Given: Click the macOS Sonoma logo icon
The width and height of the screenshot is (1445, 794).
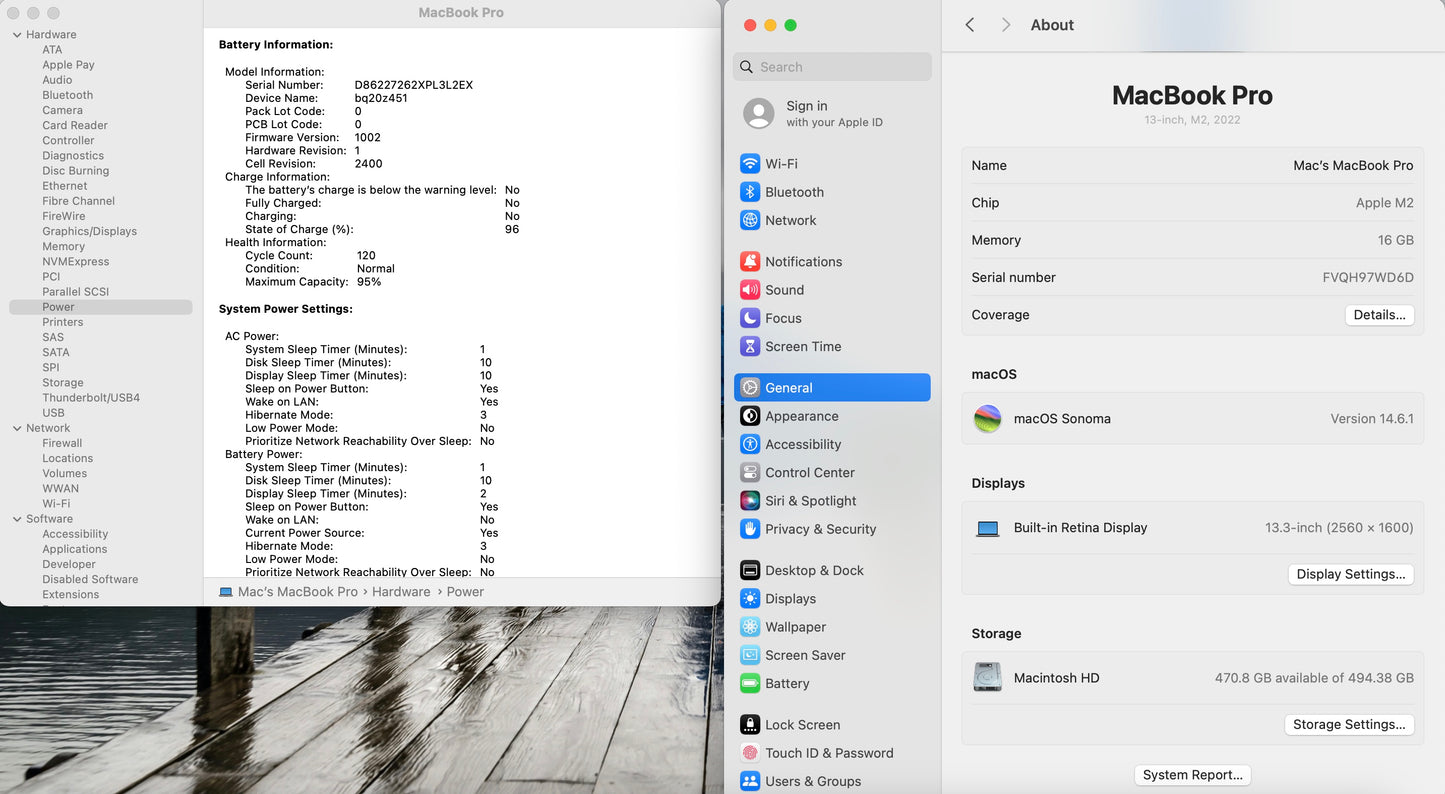Looking at the screenshot, I should click(x=988, y=419).
